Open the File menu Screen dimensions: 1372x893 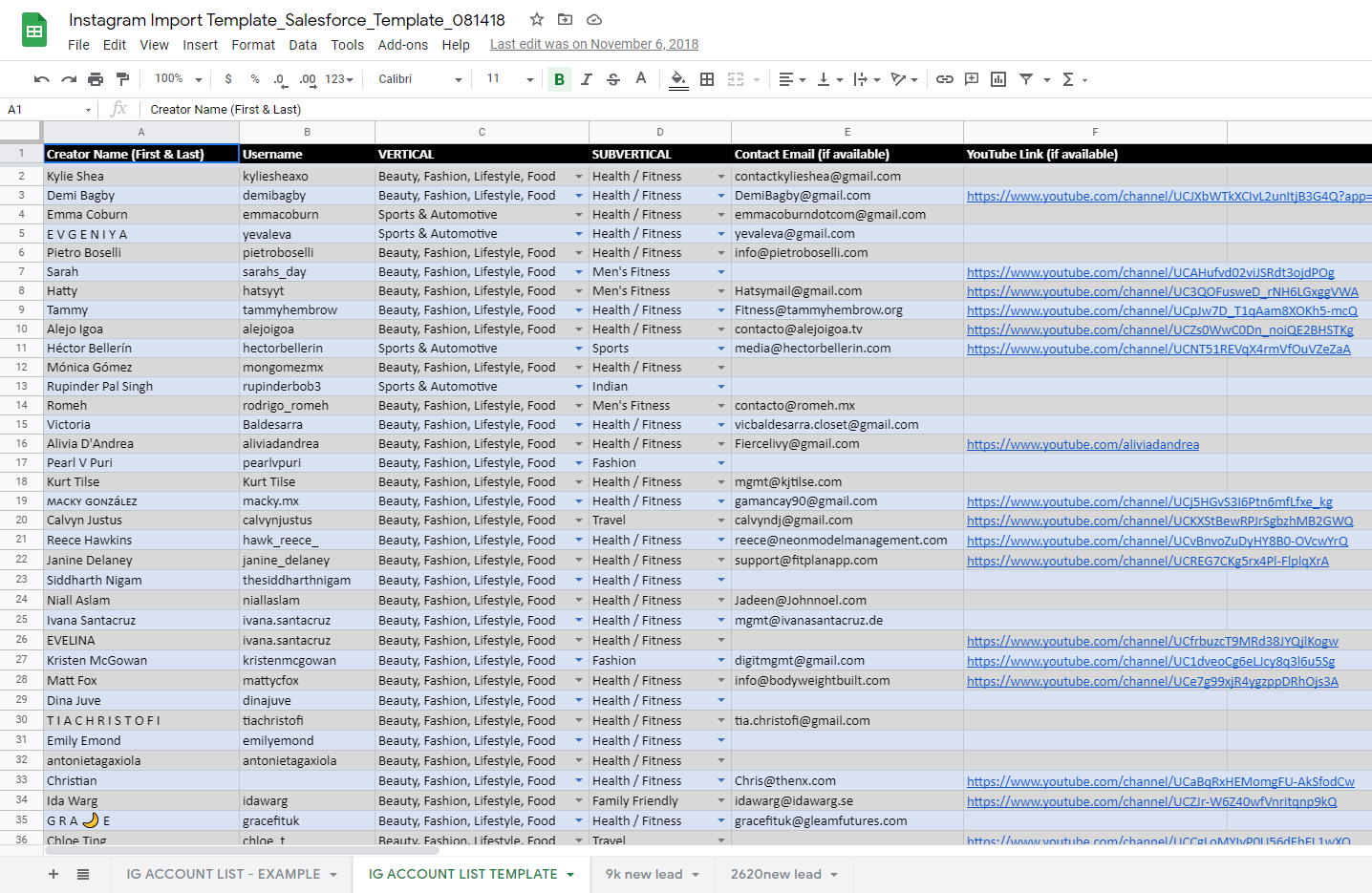(78, 45)
